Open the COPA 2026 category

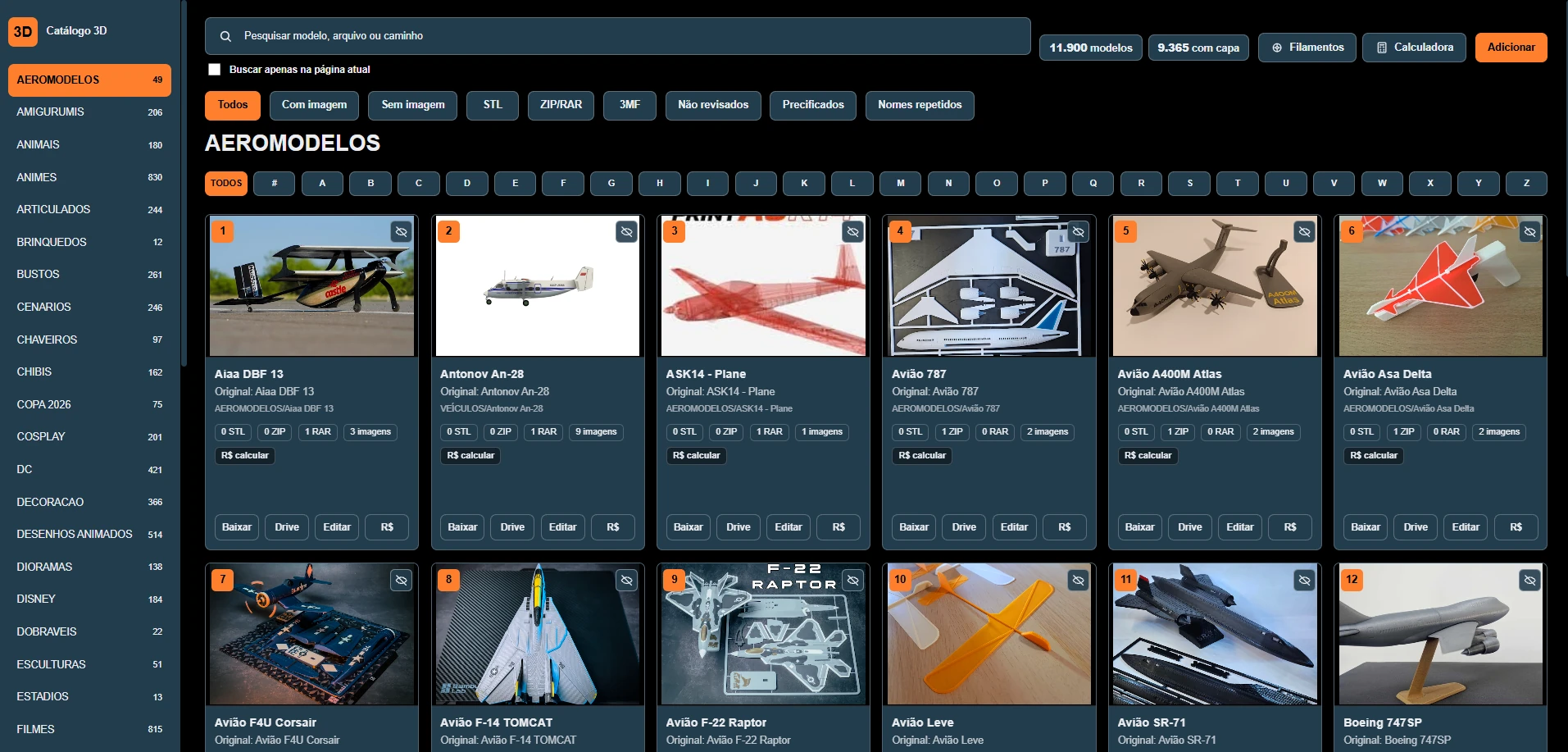pyautogui.click(x=89, y=404)
